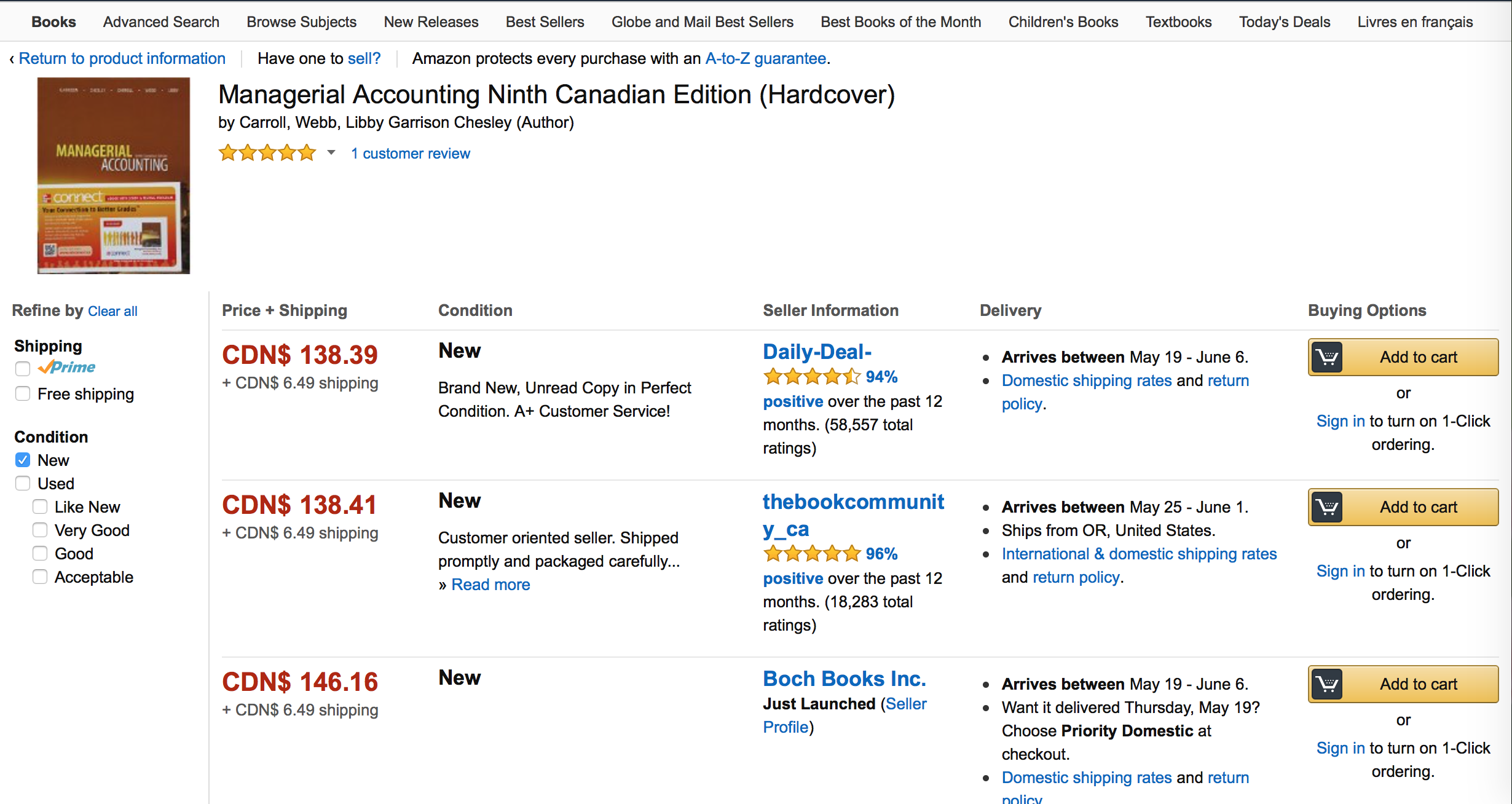Screen dimensions: 1512x804
Task: Uncheck the New condition filter
Action: pyautogui.click(x=23, y=460)
